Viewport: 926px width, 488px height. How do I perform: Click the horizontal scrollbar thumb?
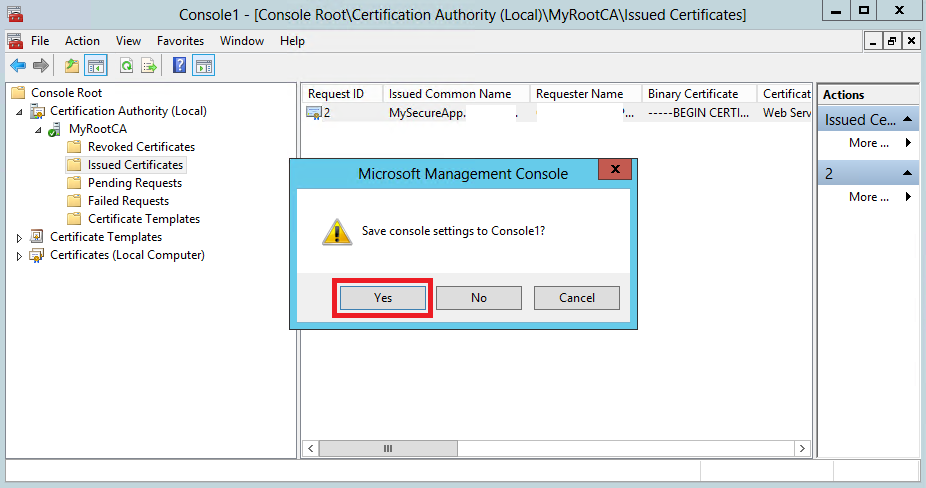click(x=388, y=448)
